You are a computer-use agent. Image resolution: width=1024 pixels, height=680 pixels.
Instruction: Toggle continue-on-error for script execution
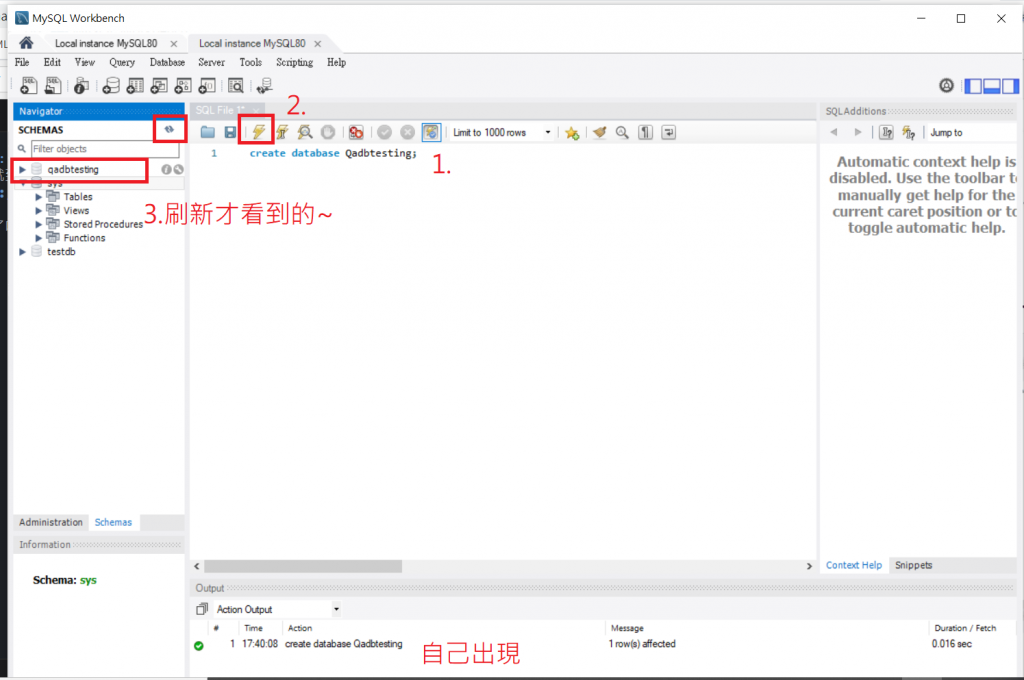356,133
